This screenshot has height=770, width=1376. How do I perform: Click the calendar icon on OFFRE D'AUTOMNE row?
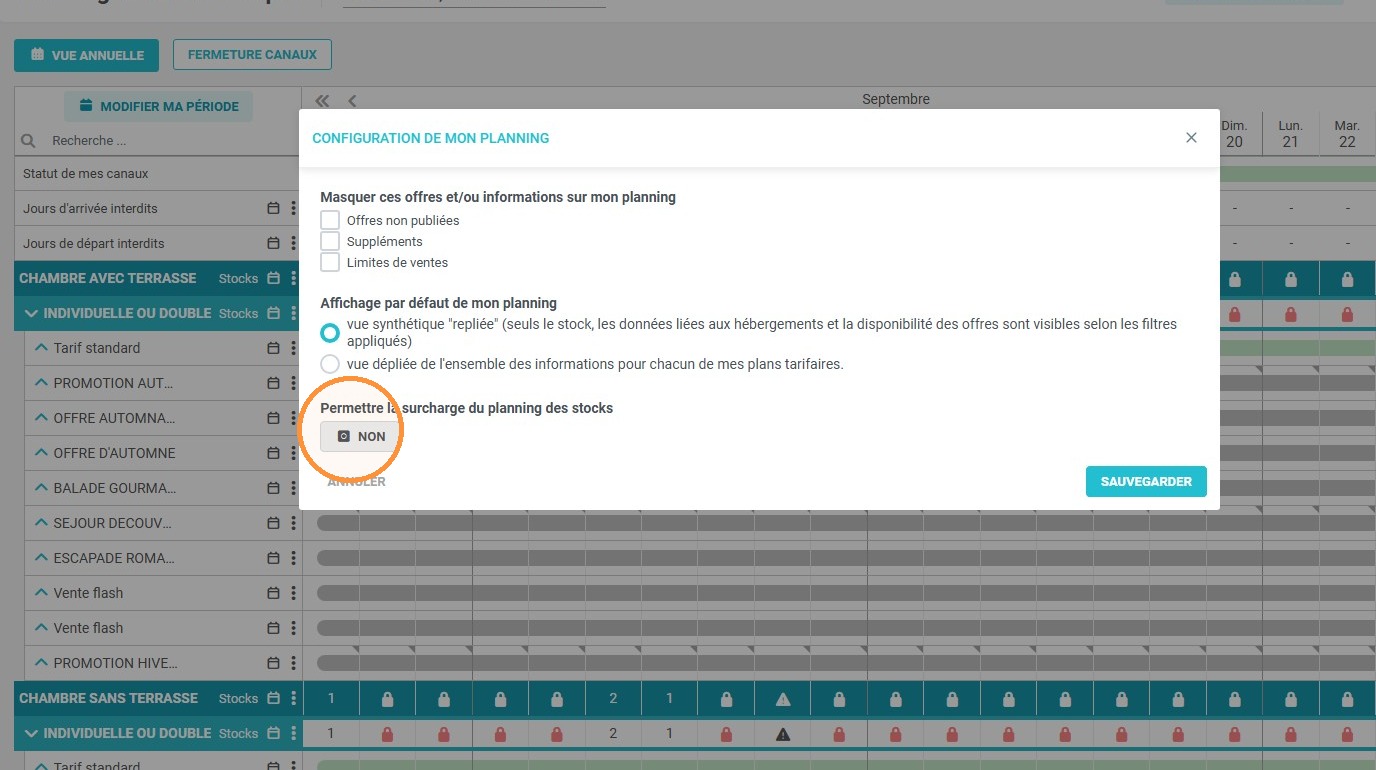click(x=273, y=453)
